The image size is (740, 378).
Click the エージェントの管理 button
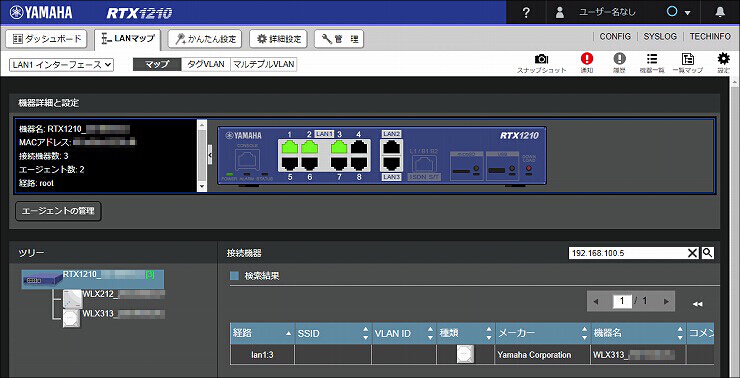point(59,211)
